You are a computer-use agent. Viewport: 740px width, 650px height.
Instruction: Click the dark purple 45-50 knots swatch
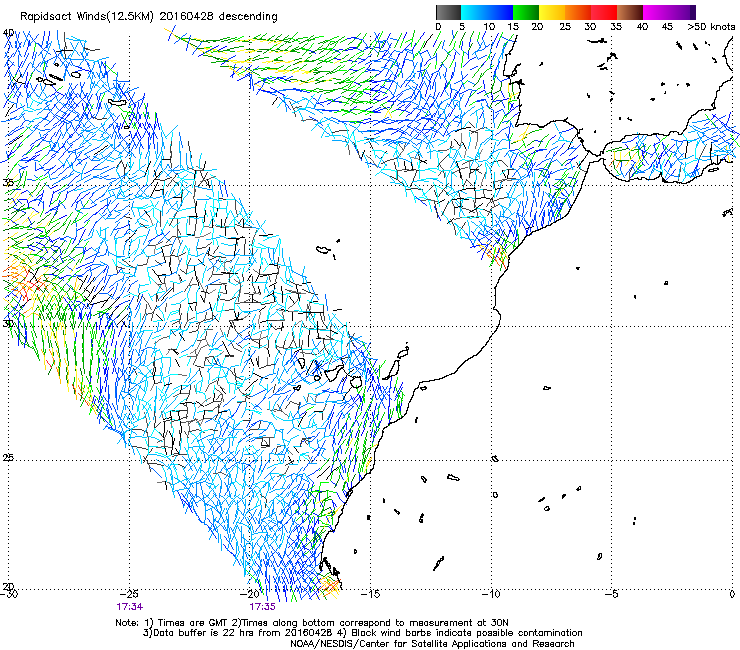tap(682, 12)
